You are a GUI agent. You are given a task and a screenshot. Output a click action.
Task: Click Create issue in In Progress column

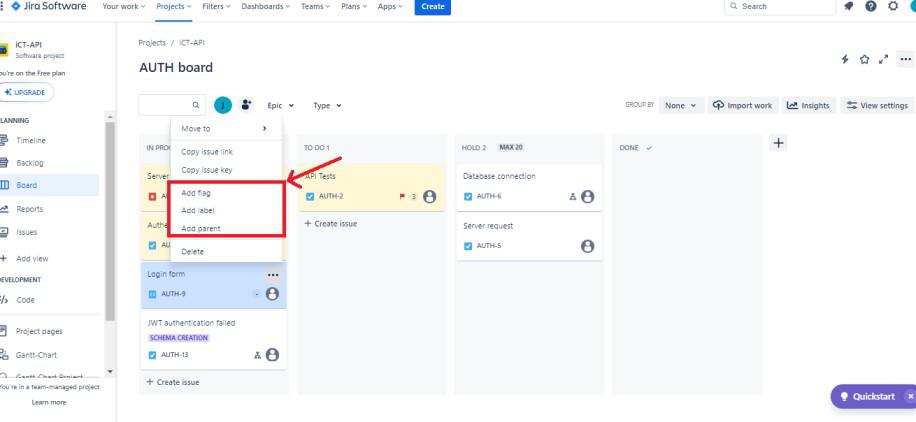173,382
